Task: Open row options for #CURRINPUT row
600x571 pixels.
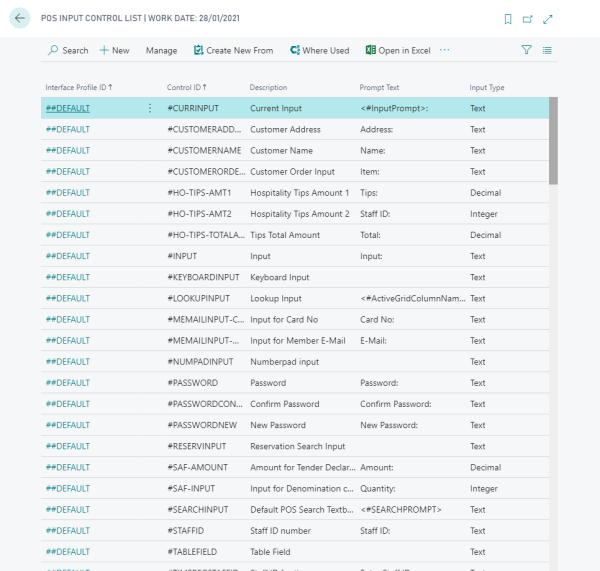Action: click(x=150, y=108)
